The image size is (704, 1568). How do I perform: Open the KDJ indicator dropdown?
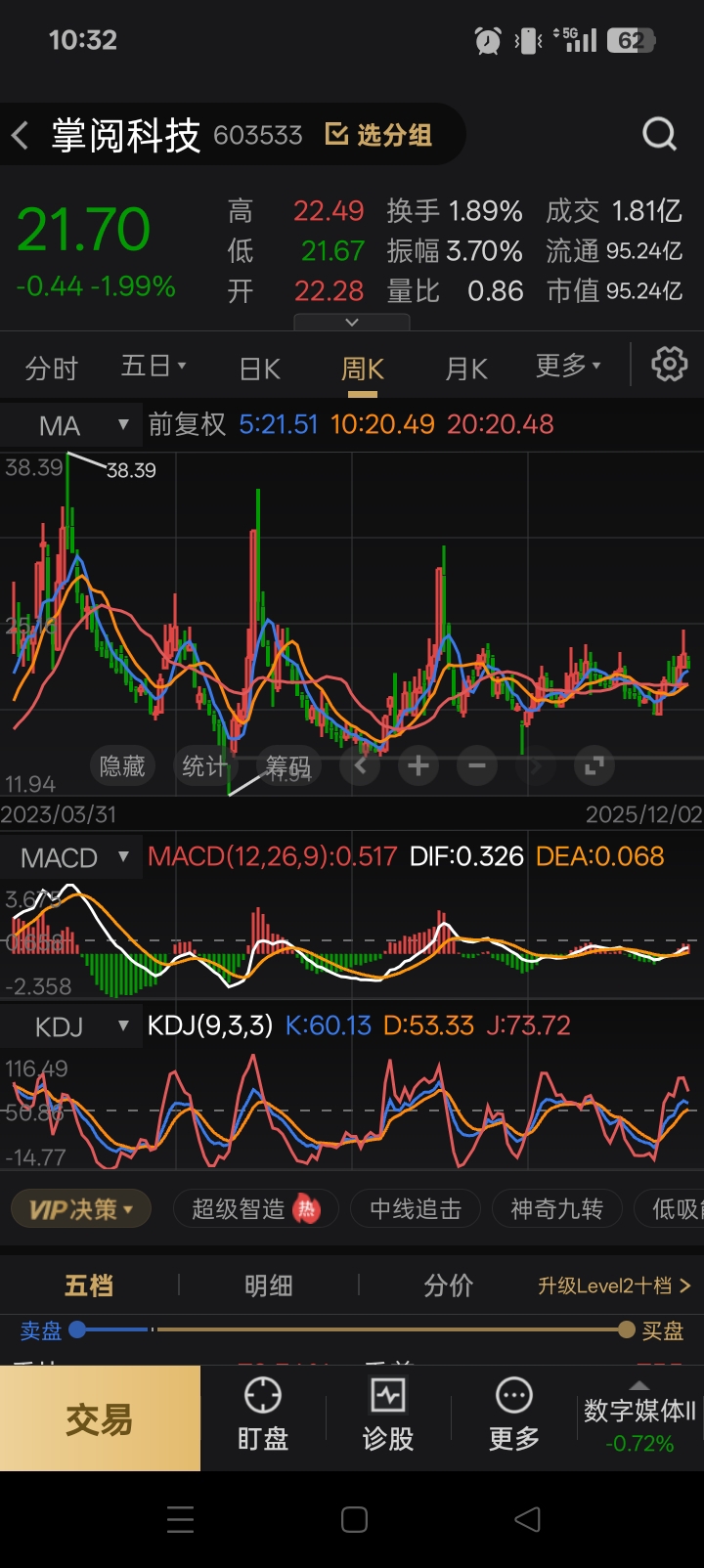click(70, 1026)
